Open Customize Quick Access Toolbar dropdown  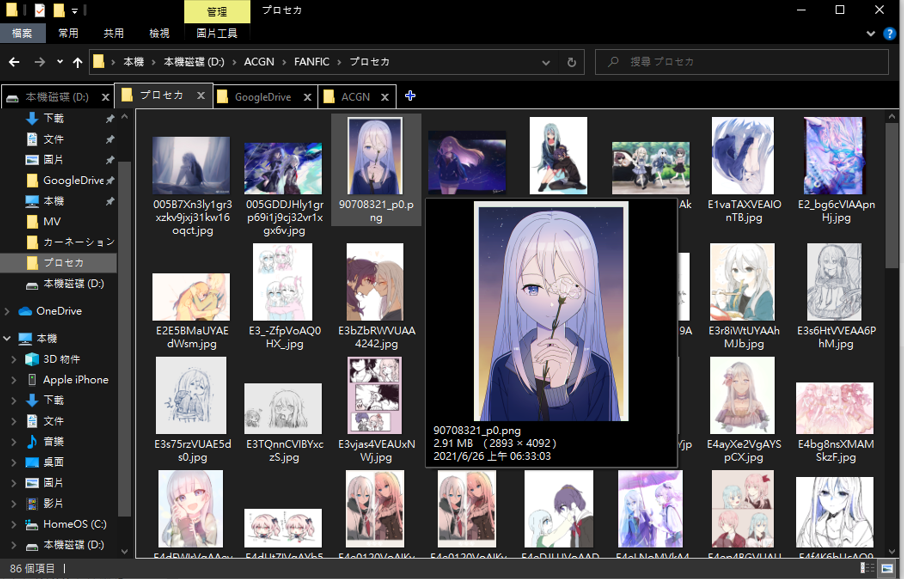[x=75, y=10]
